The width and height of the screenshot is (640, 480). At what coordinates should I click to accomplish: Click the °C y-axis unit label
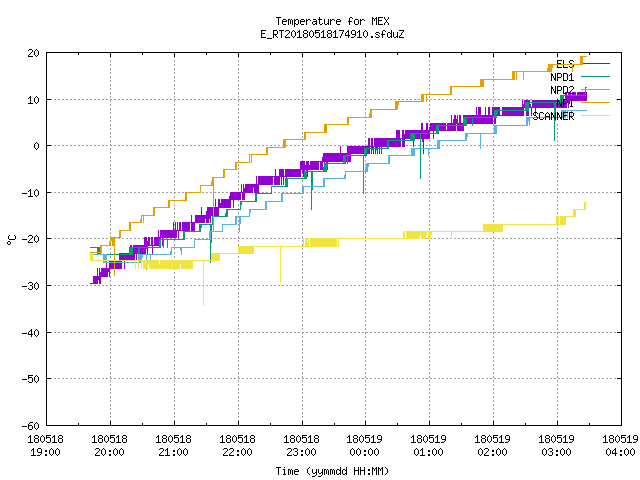(x=11, y=240)
